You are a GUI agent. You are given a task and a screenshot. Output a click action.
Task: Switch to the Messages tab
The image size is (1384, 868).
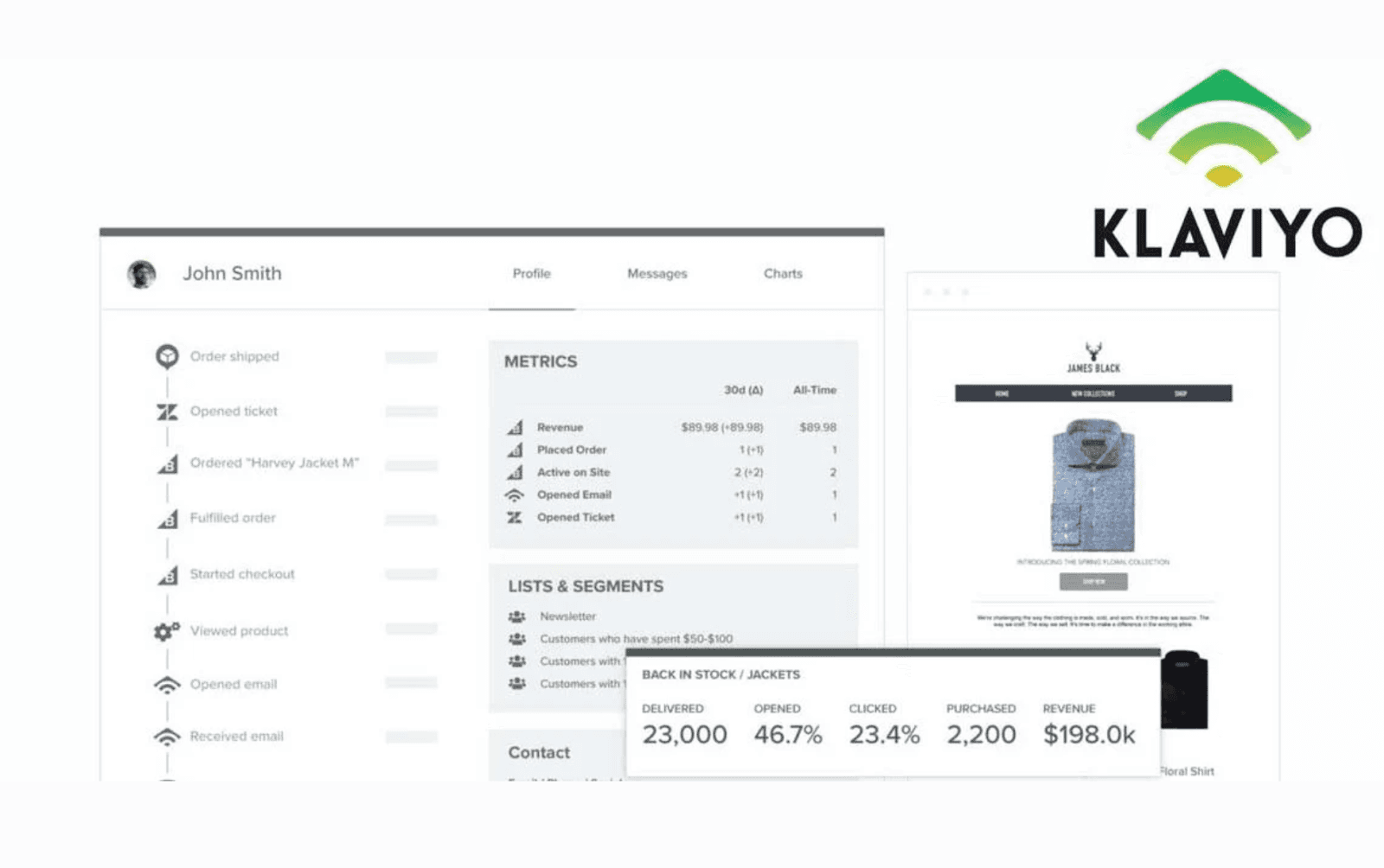pos(657,273)
